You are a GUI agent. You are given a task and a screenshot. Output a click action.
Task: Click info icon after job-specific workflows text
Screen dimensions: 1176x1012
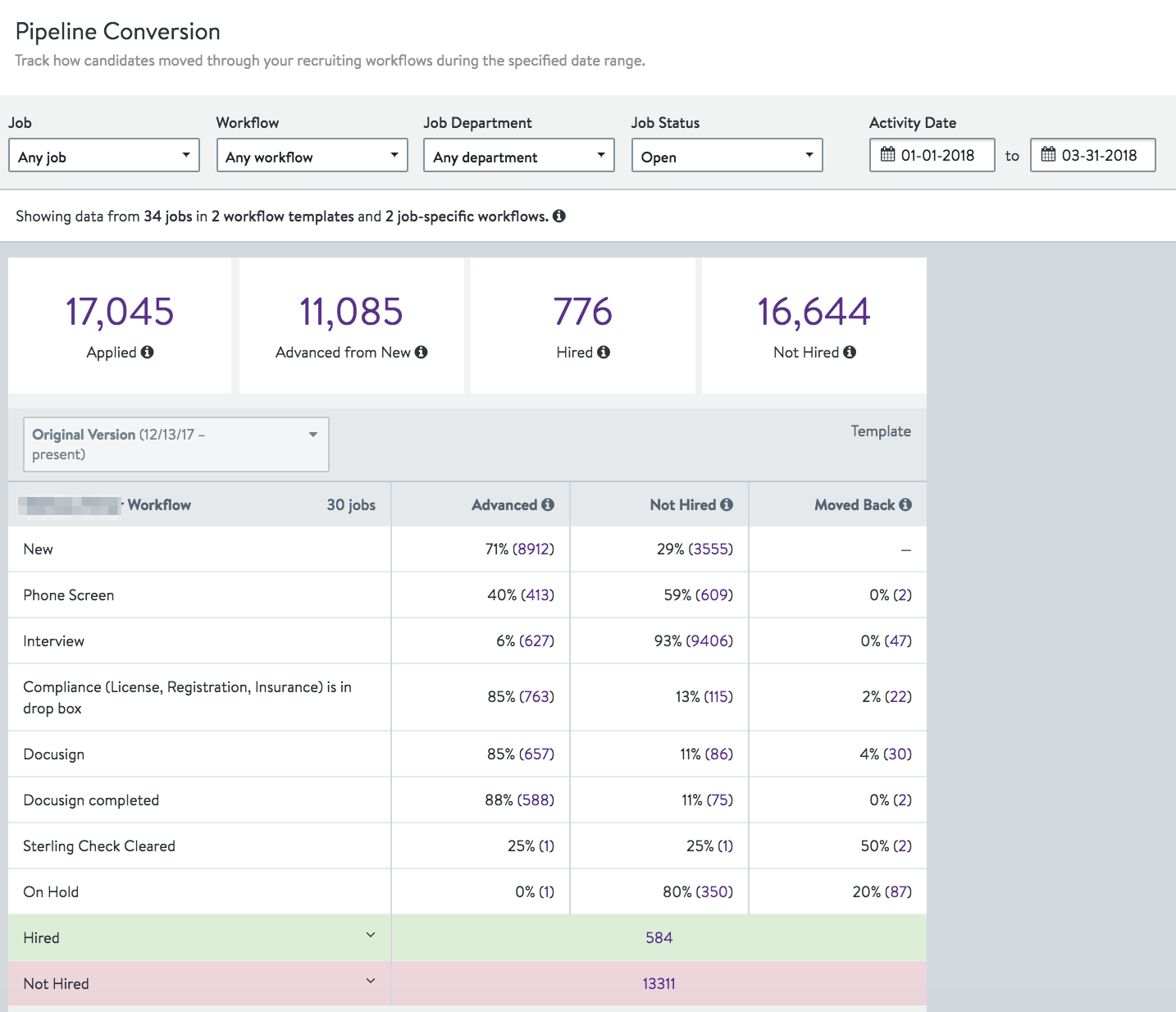point(559,216)
